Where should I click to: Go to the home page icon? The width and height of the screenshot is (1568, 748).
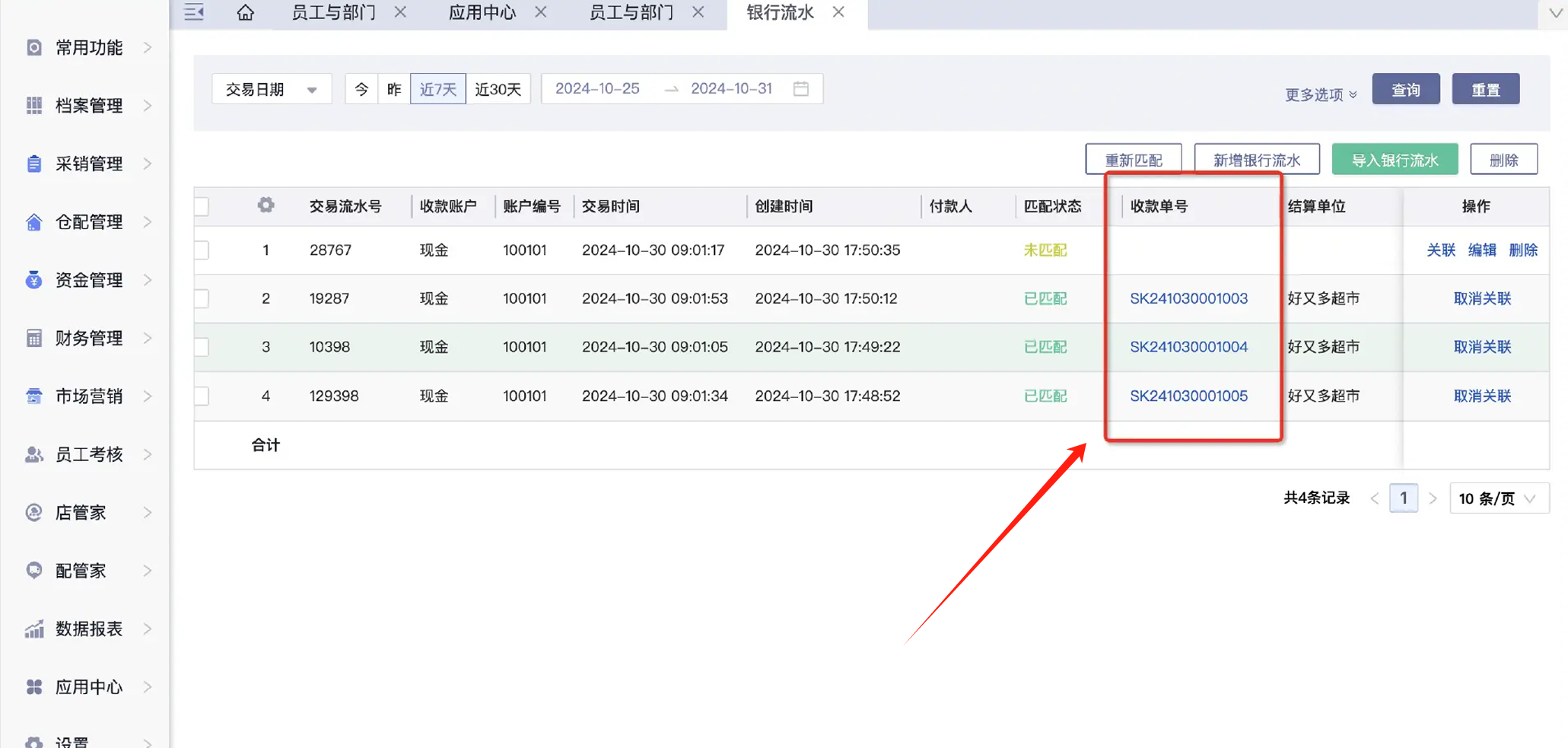click(x=245, y=12)
